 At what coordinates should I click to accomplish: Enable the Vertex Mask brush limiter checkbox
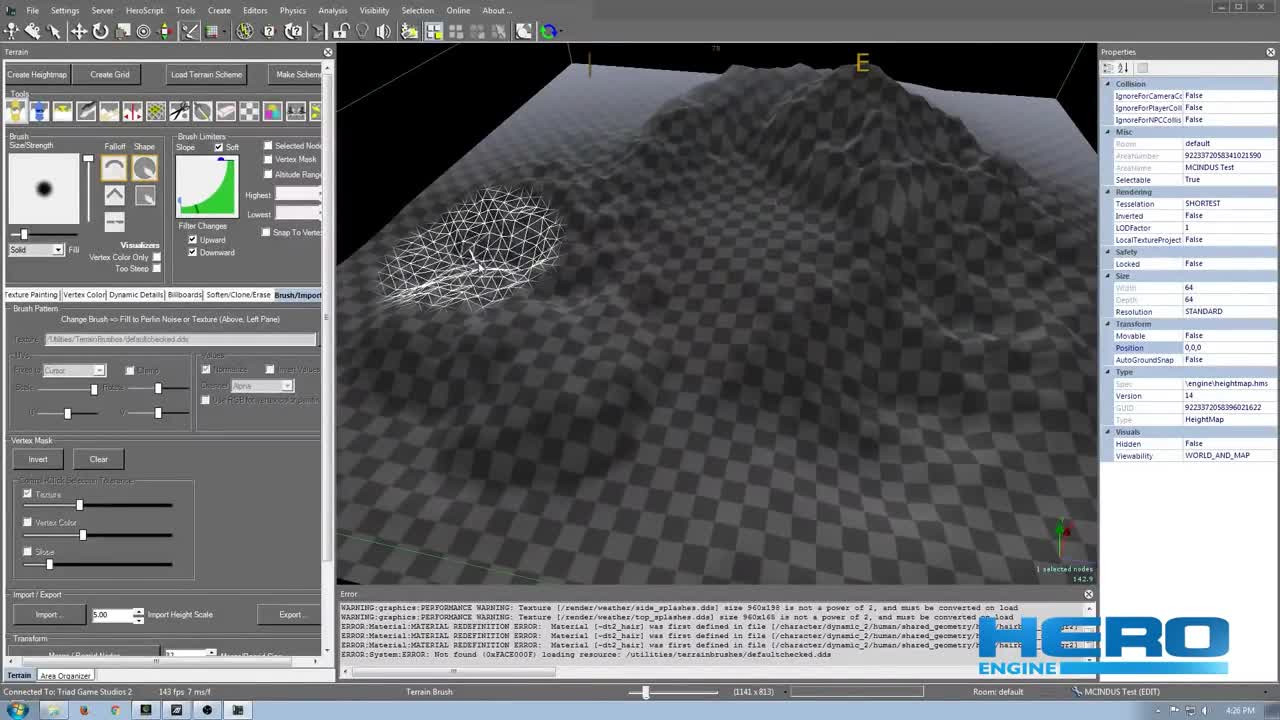pyautogui.click(x=268, y=159)
